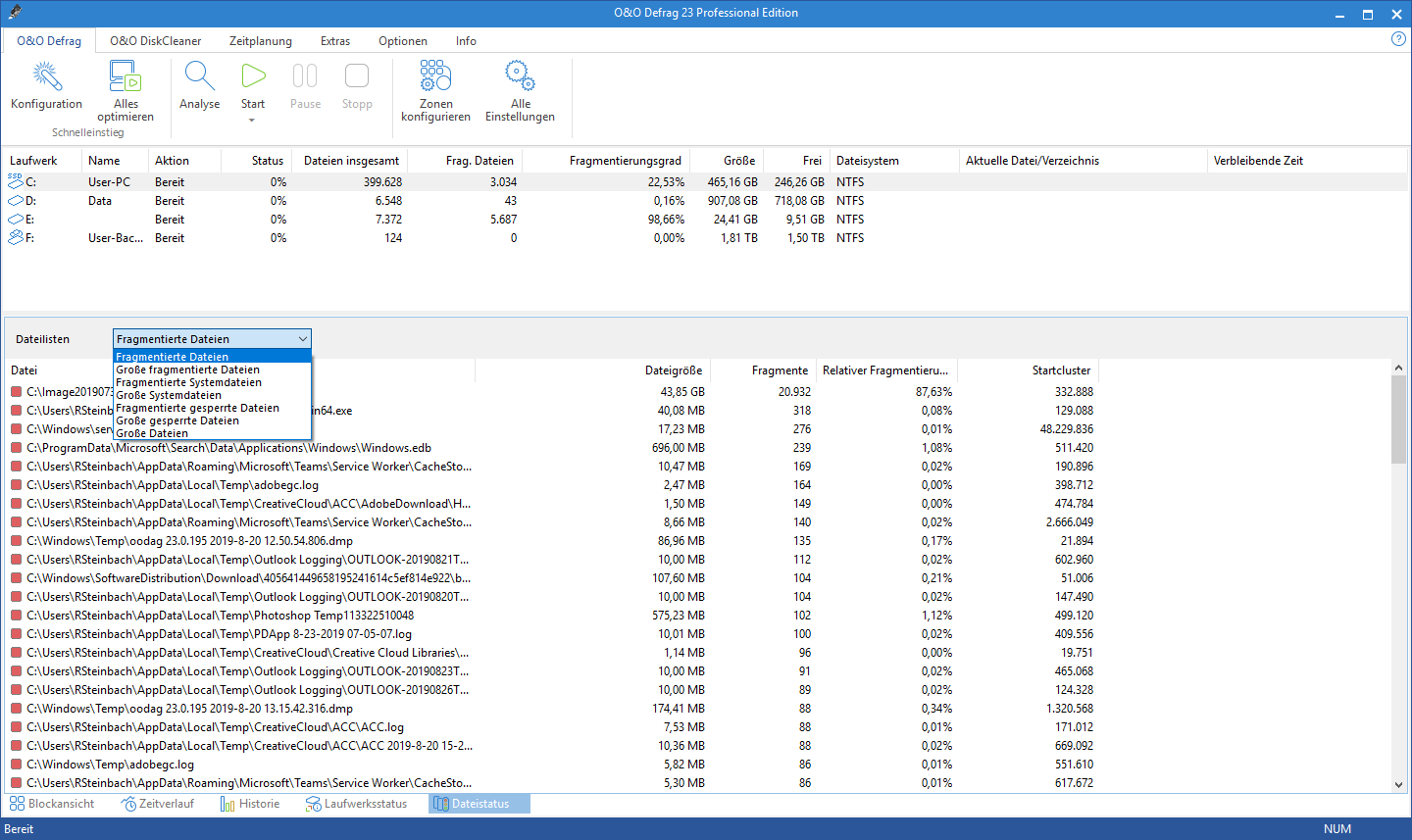Switch to Blockansicht view

[x=52, y=804]
